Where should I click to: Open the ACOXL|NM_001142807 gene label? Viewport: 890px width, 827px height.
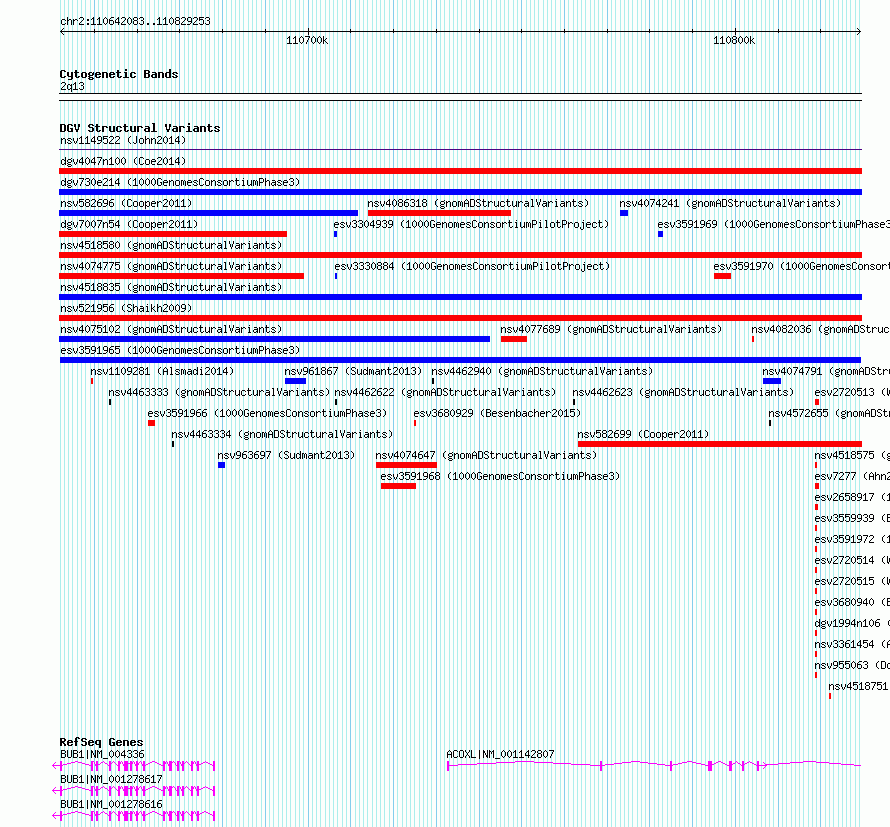500,754
